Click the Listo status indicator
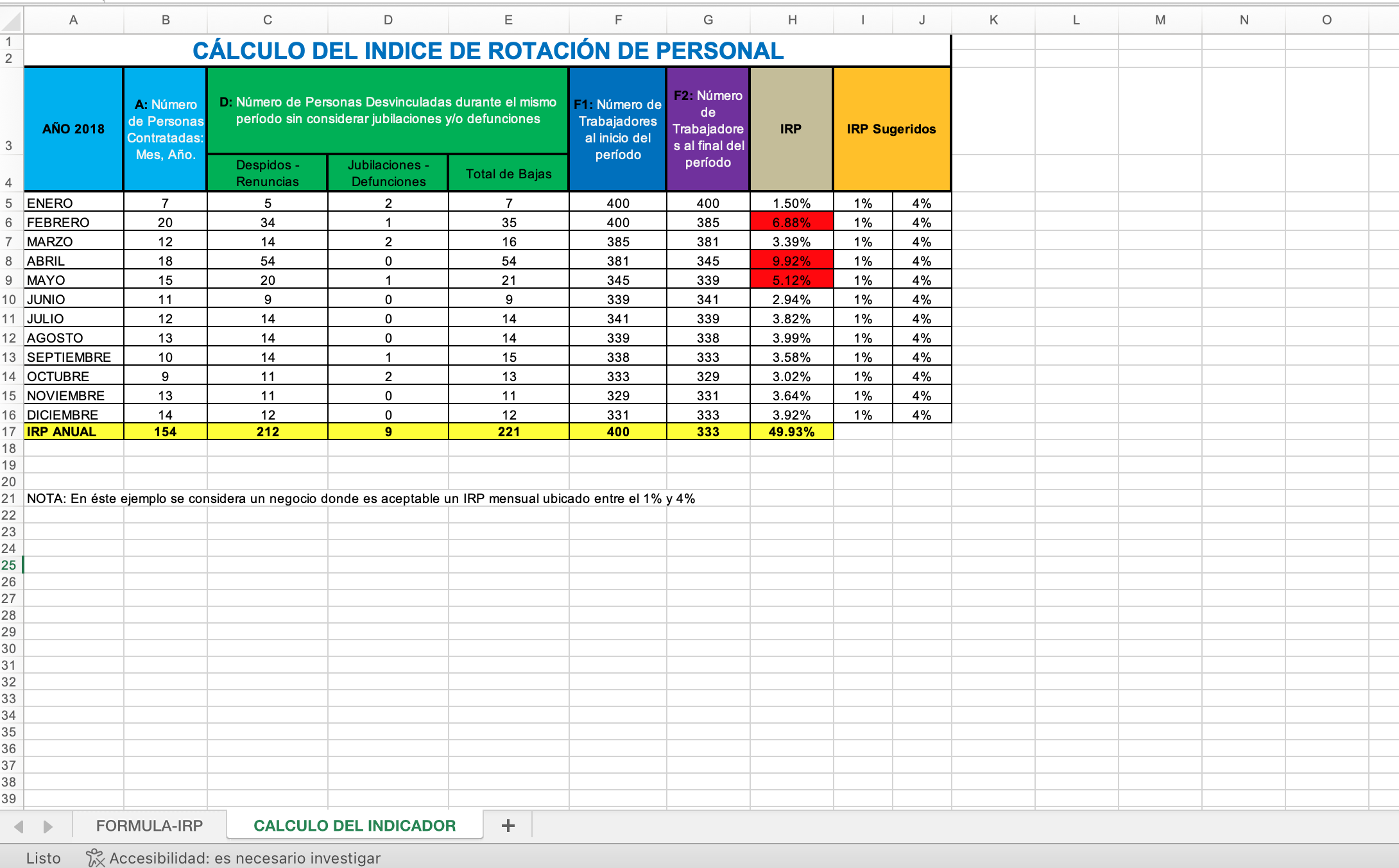The width and height of the screenshot is (1399, 868). [43, 858]
